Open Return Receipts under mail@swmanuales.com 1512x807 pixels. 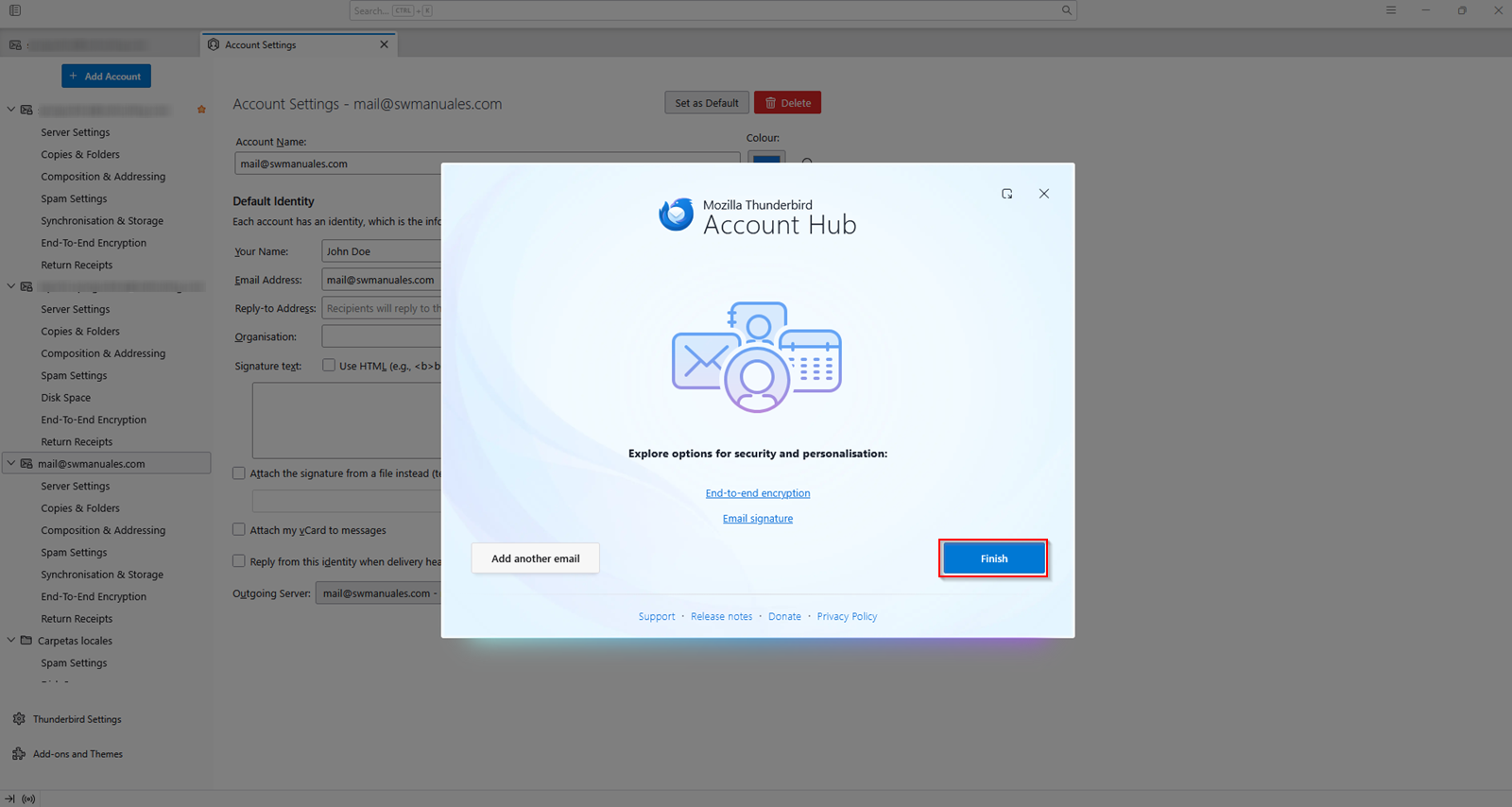click(77, 619)
